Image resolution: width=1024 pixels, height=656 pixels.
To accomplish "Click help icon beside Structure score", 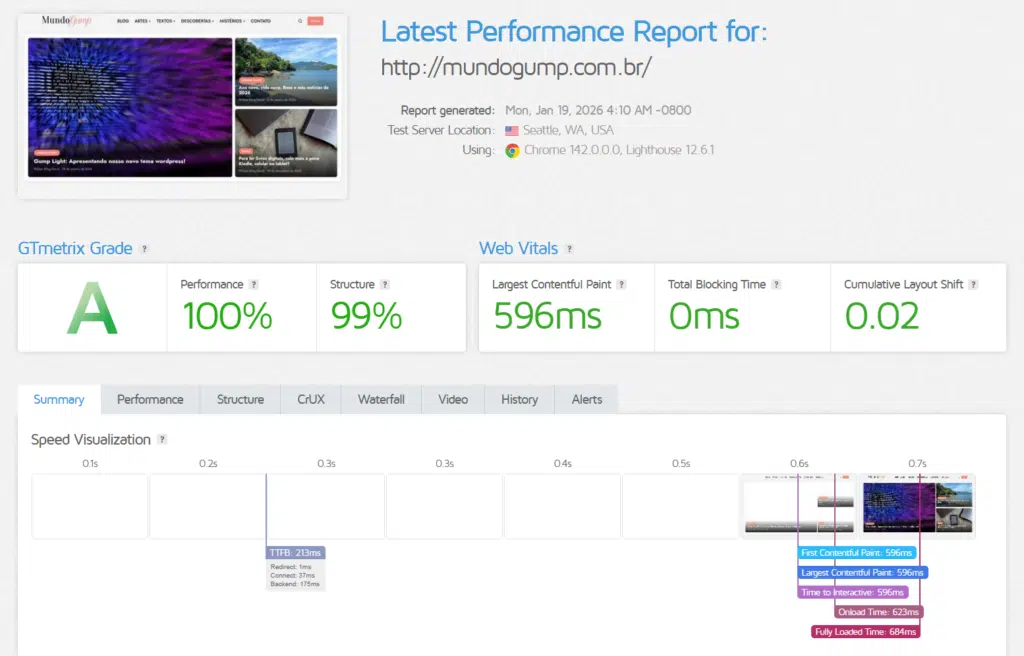I will 385,284.
